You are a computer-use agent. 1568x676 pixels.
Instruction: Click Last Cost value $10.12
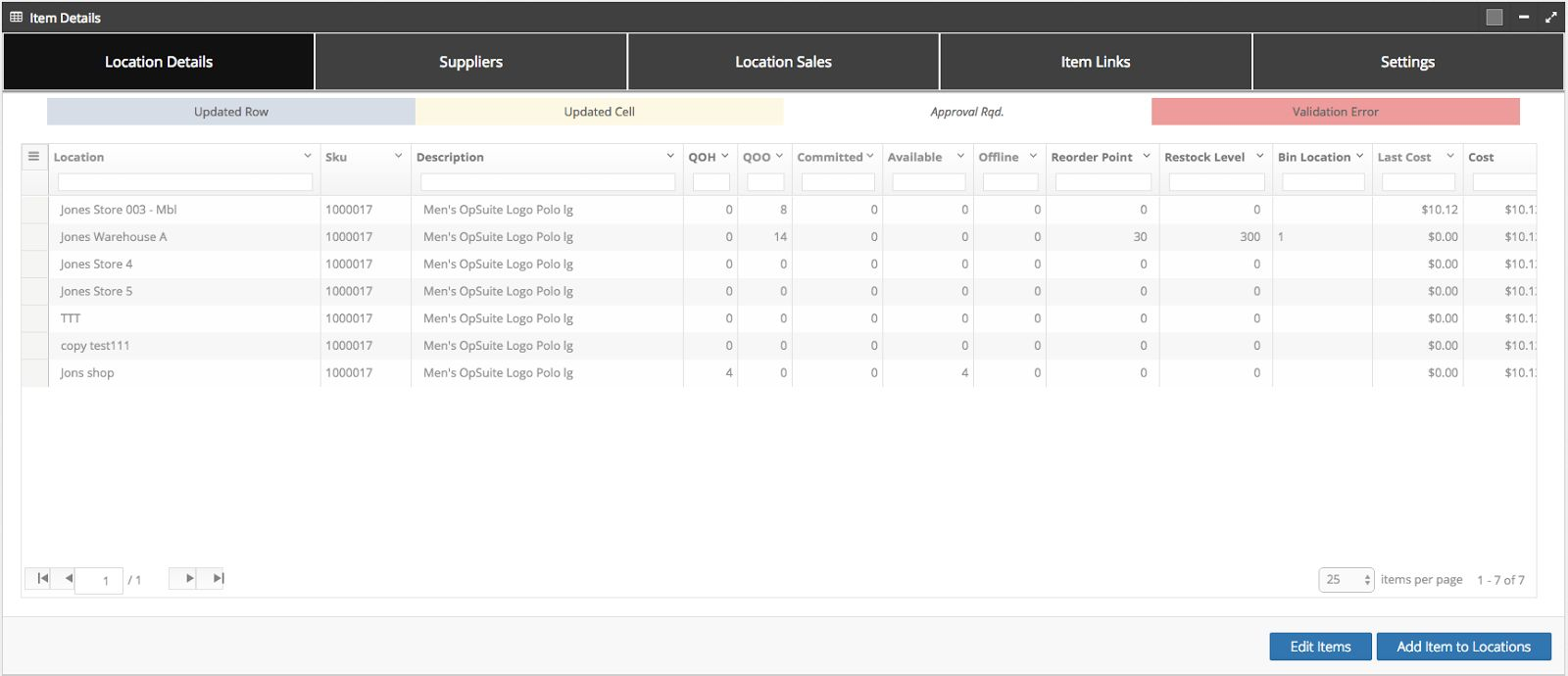(x=1440, y=210)
